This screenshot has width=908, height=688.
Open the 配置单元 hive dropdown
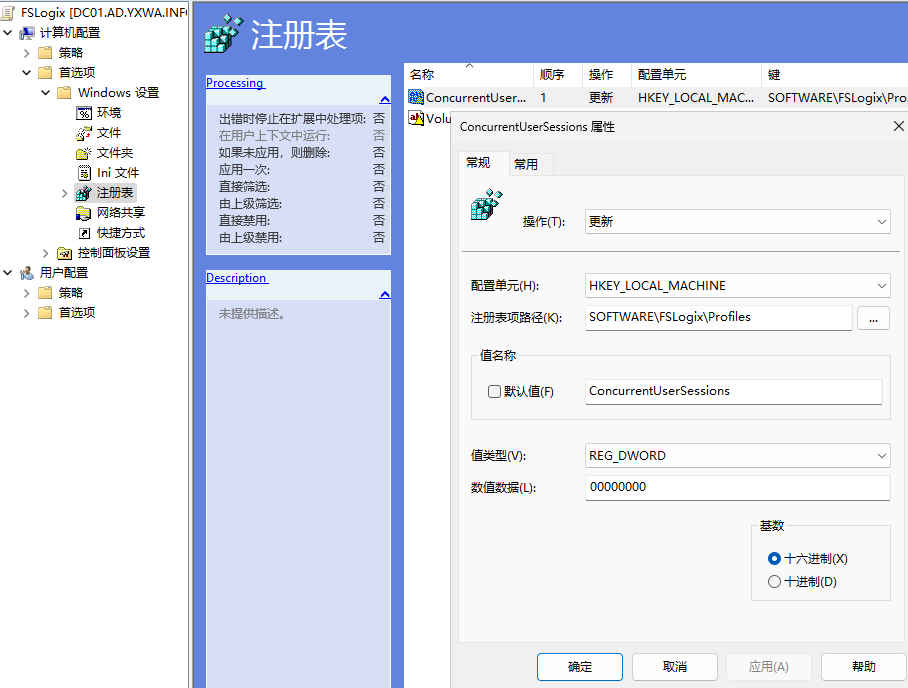point(737,286)
